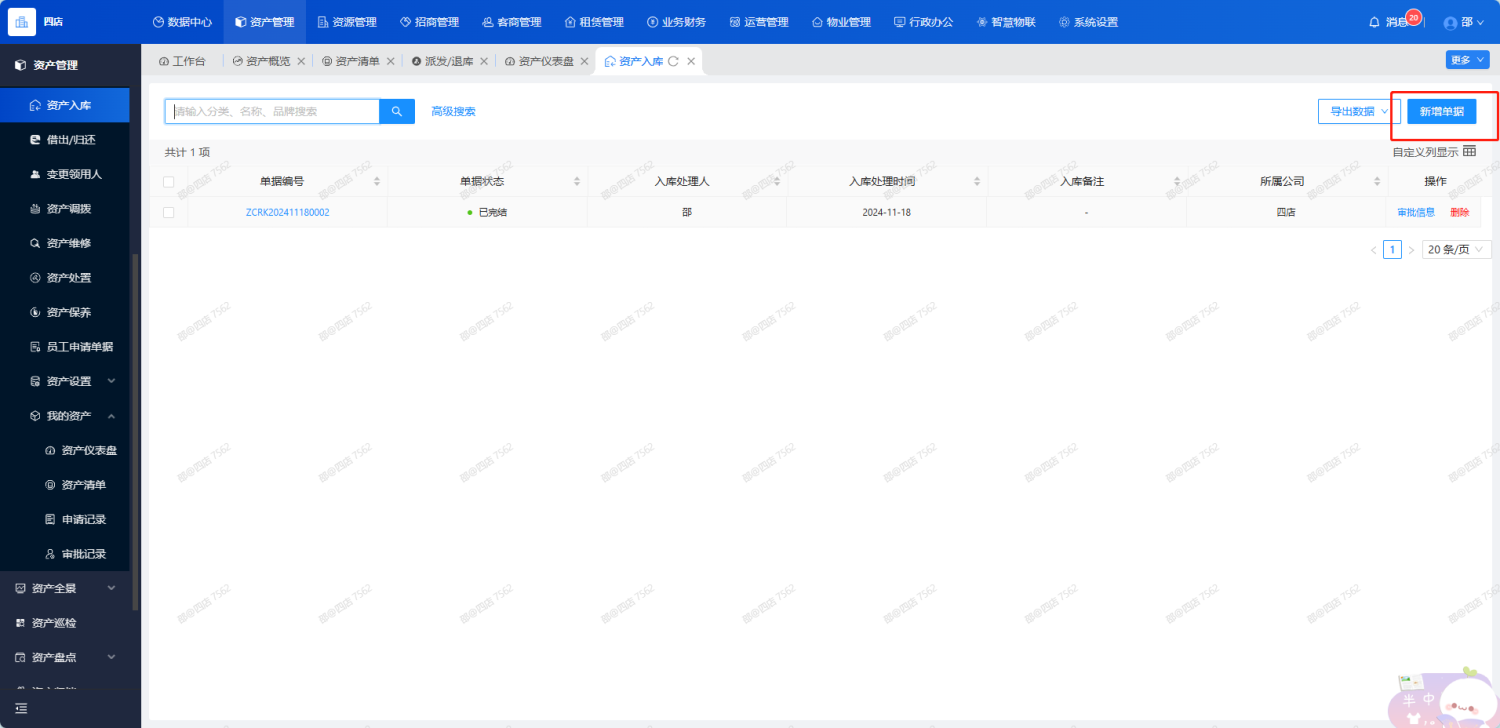Viewport: 1500px width, 728px height.
Task: Open 业务财务 top menu
Action: click(x=676, y=22)
